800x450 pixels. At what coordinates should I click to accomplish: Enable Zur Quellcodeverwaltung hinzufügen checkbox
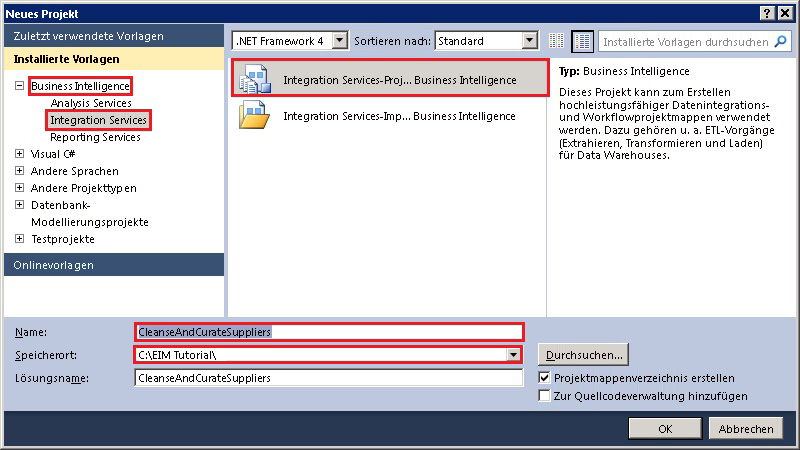point(544,395)
